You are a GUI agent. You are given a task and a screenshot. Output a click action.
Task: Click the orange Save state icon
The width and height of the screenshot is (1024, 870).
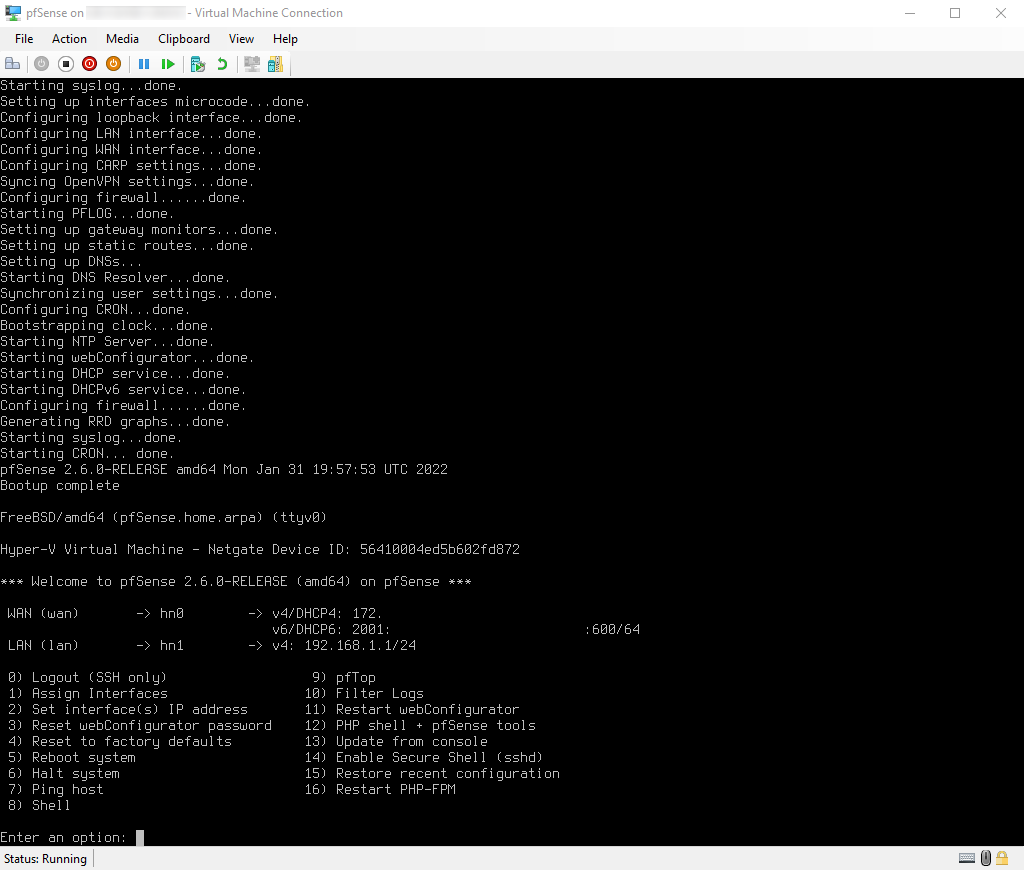[x=114, y=64]
